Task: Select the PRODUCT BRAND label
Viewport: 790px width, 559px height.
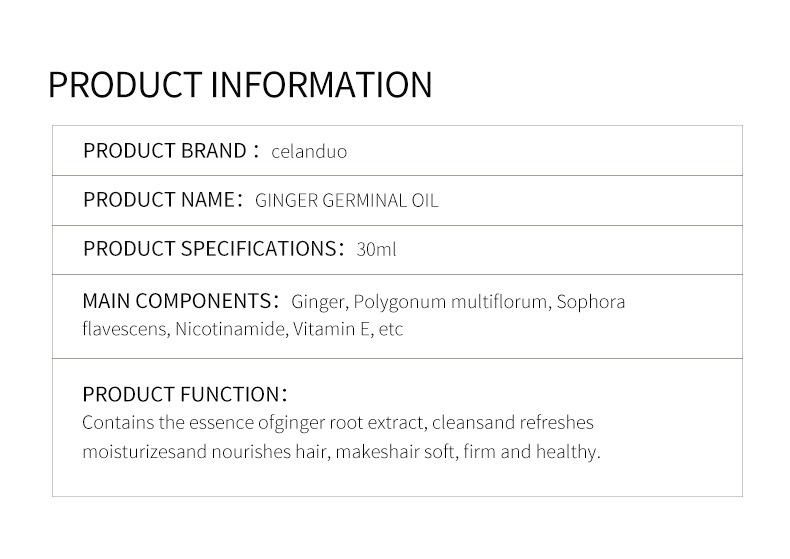Action: pyautogui.click(x=164, y=151)
